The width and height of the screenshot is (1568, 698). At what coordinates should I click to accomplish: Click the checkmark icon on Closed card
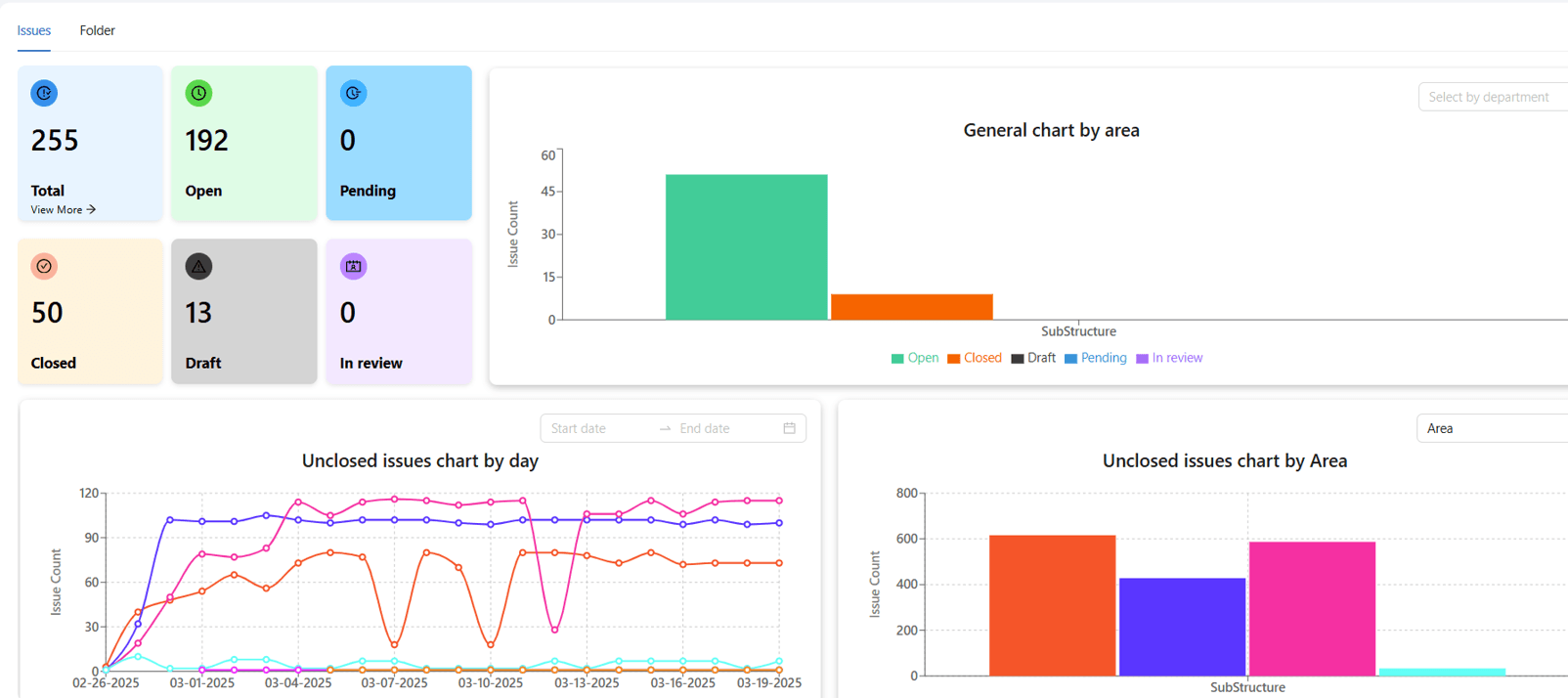(x=44, y=266)
